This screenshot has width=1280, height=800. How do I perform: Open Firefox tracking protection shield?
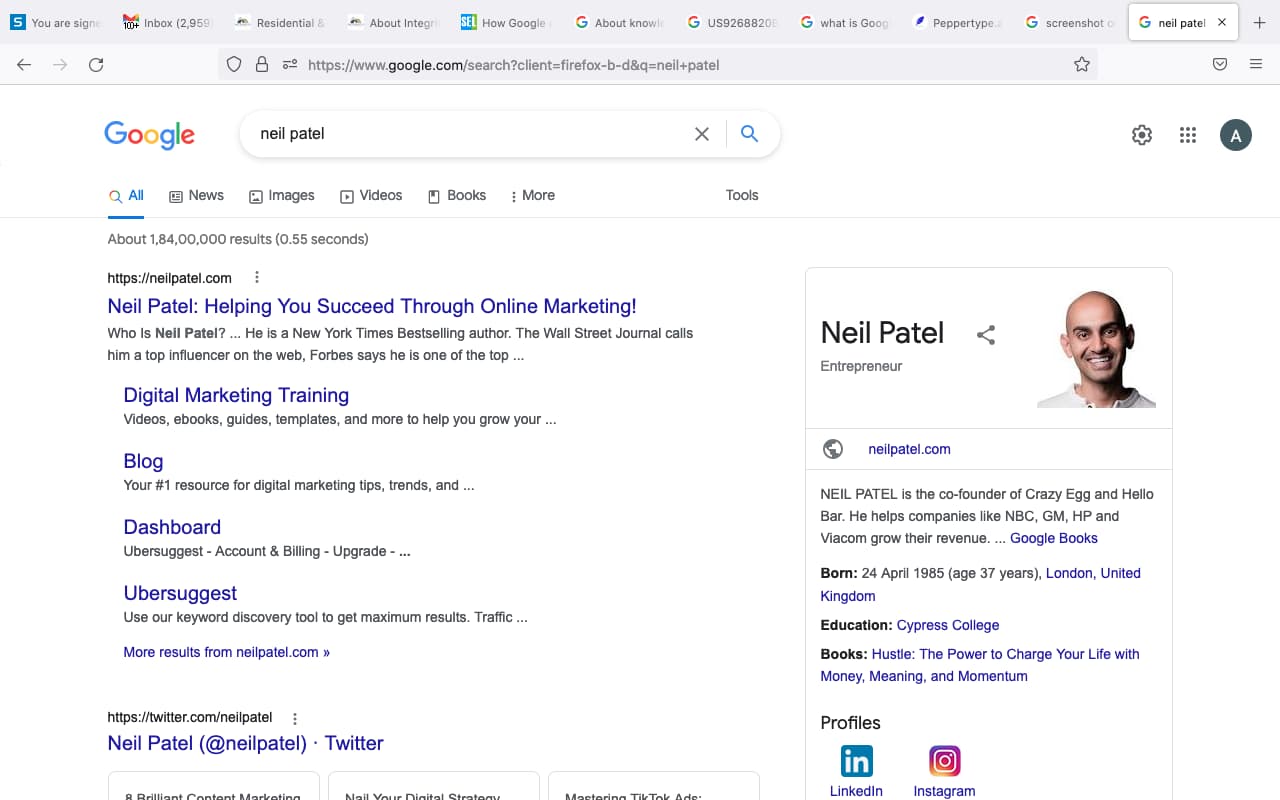tap(233, 64)
